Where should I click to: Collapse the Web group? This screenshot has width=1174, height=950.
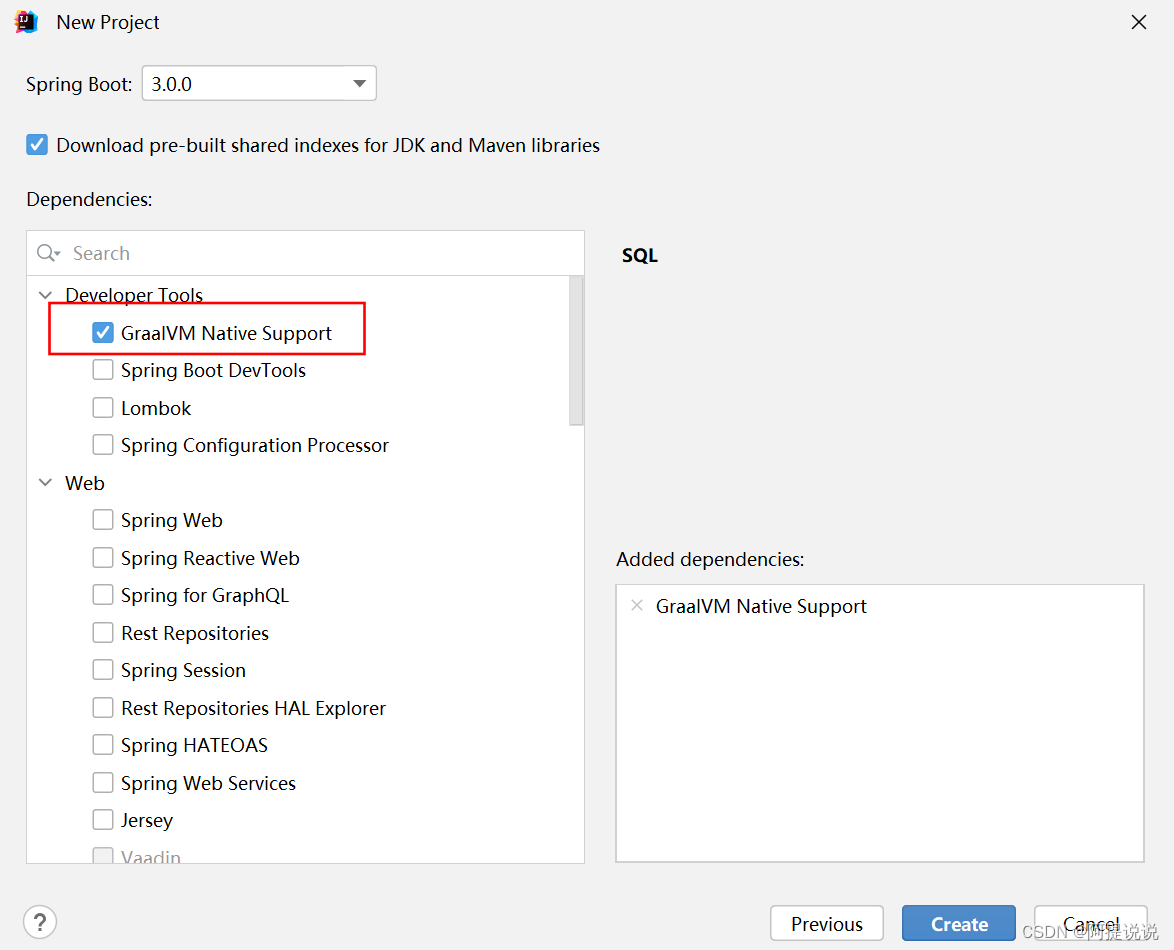click(46, 483)
